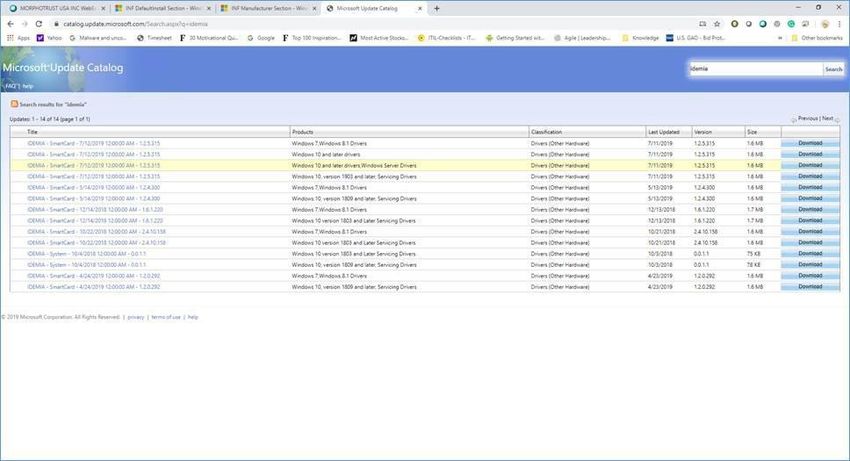Image resolution: width=850 pixels, height=461 pixels.
Task: Open the FAQ link in the header
Action: [11, 86]
